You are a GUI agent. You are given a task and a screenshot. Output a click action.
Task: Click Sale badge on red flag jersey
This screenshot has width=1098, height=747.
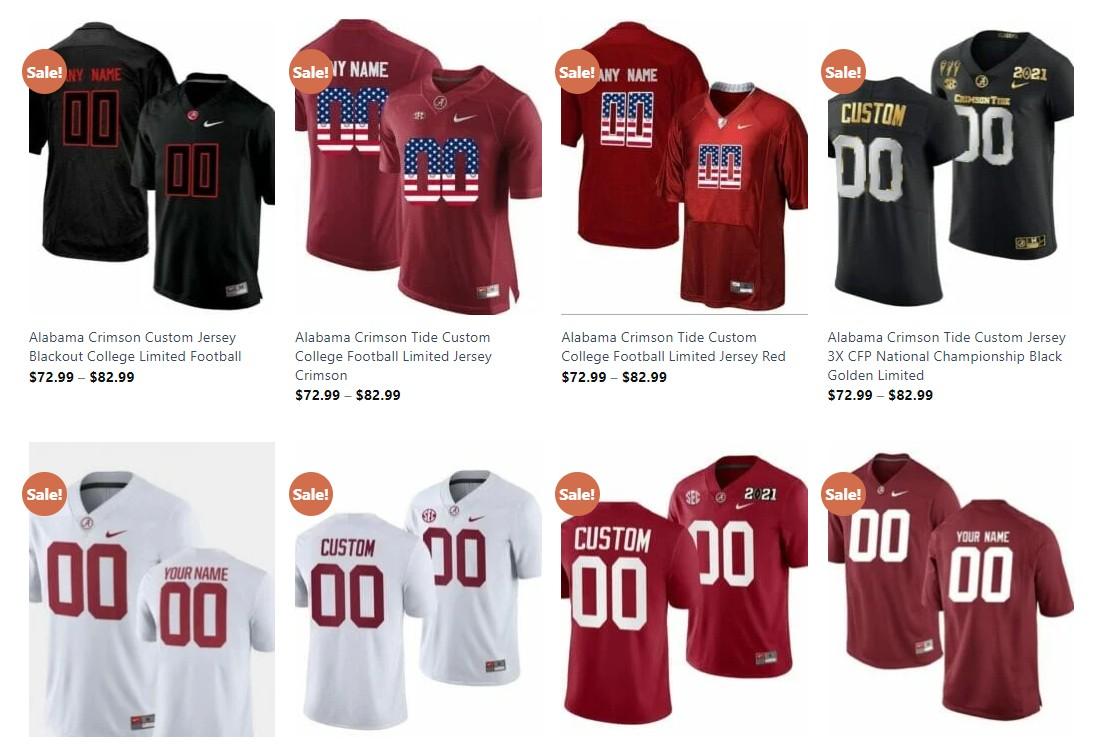pos(576,71)
